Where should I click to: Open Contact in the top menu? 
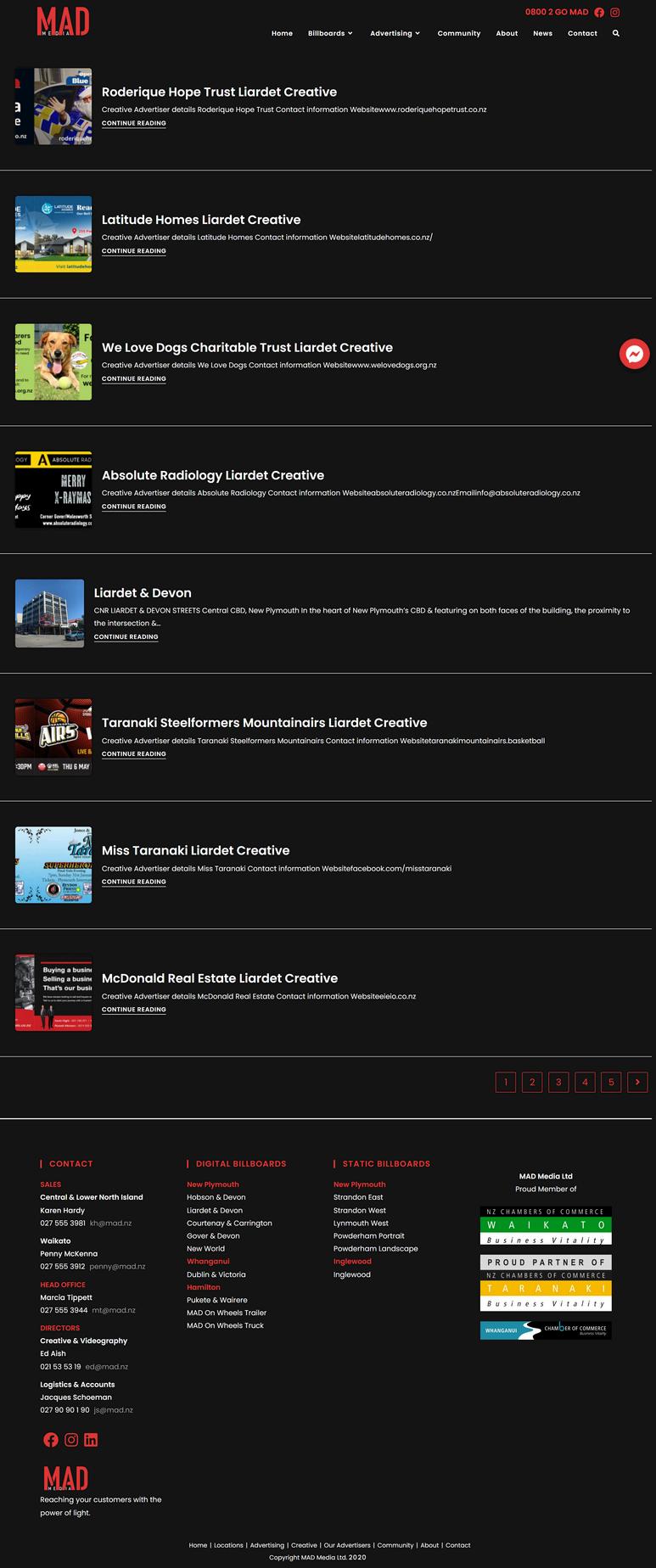pyautogui.click(x=582, y=33)
